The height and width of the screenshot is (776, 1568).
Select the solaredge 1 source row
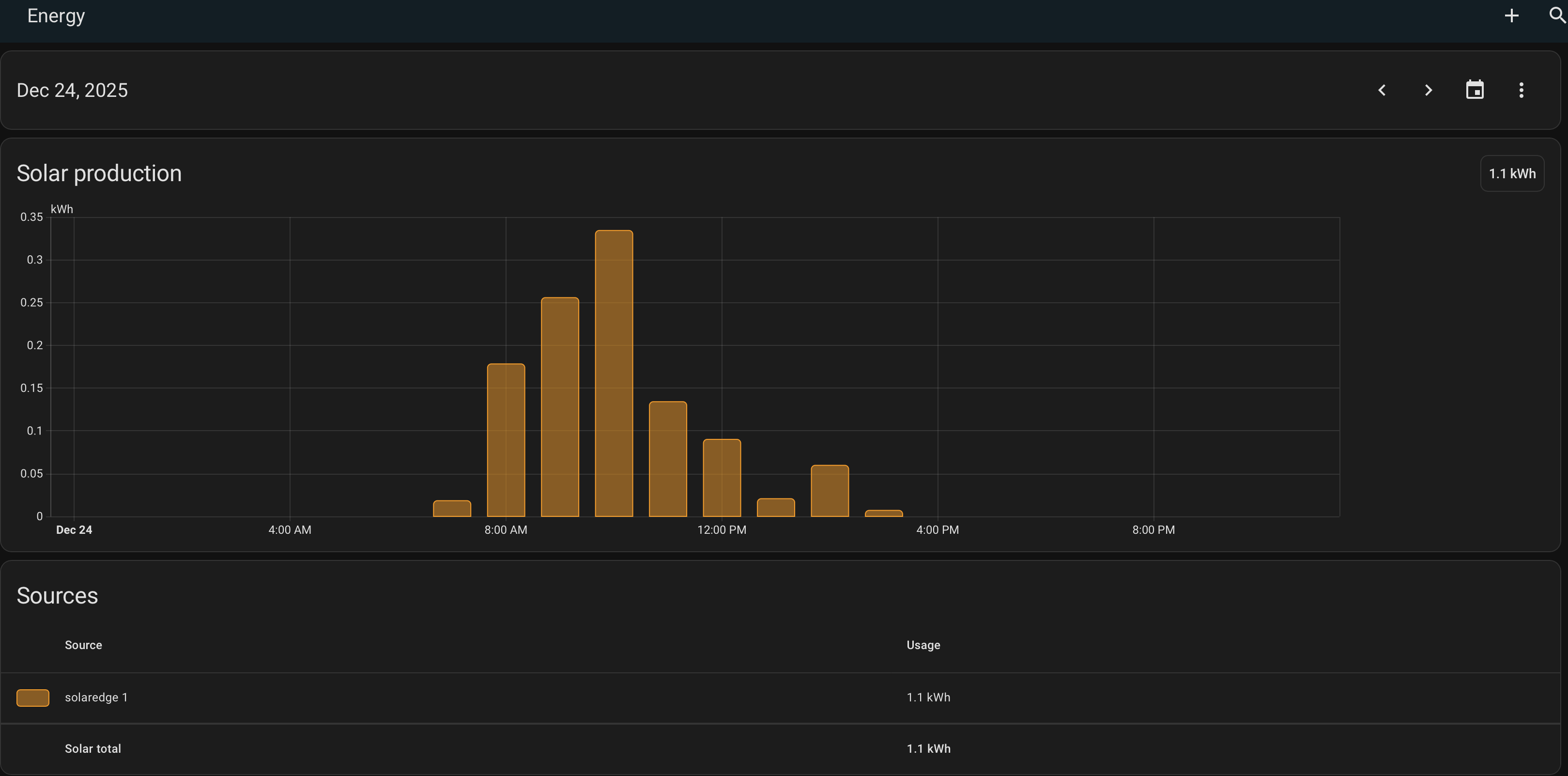pyautogui.click(x=96, y=698)
